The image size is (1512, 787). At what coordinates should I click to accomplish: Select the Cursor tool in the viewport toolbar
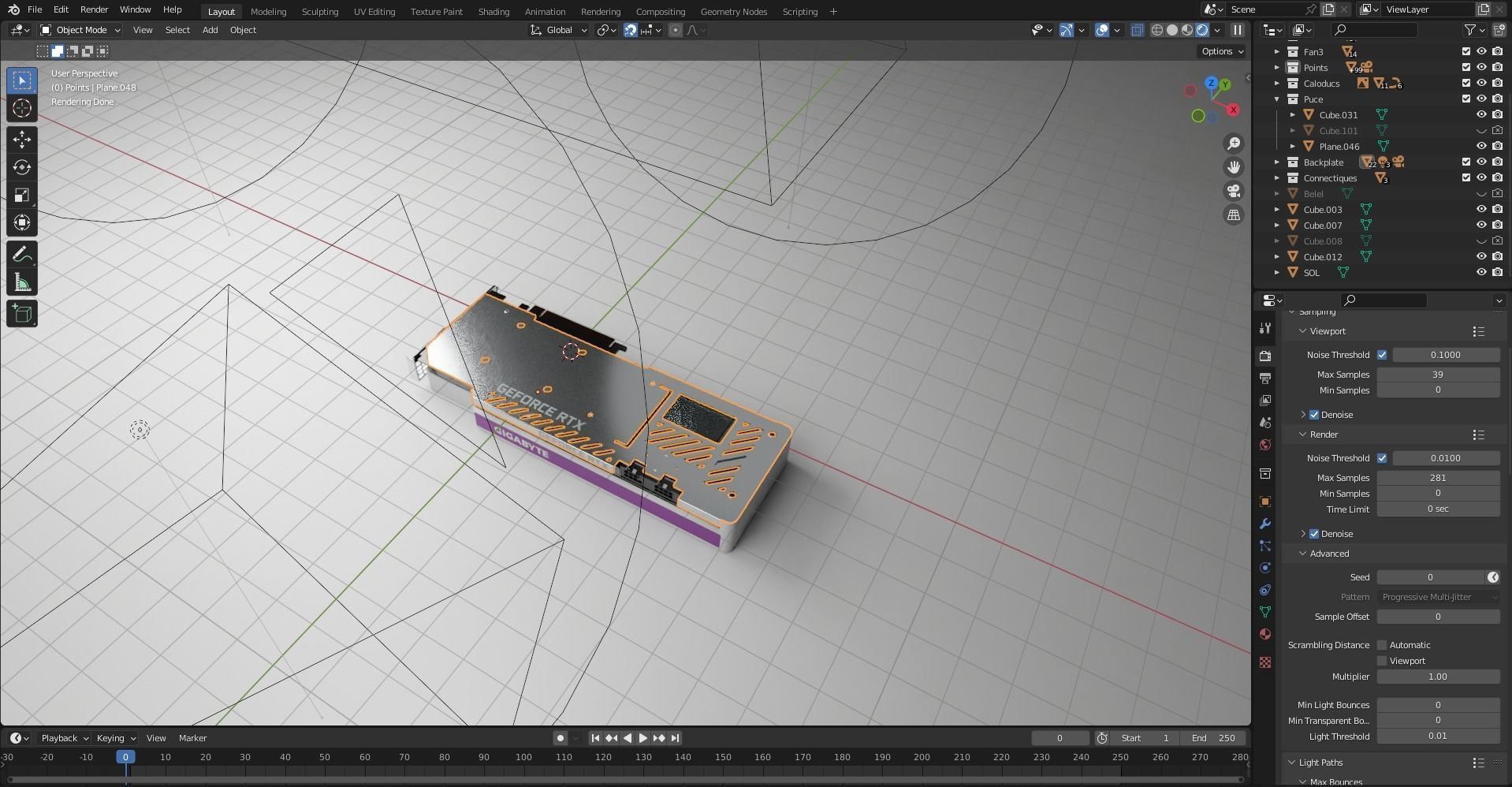[22, 109]
